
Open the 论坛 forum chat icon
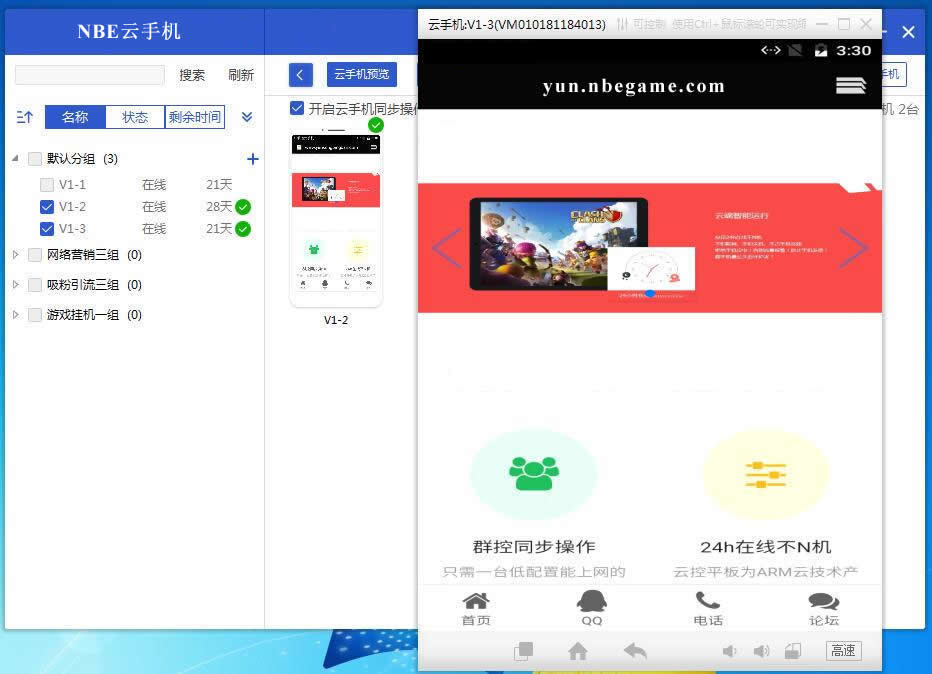[823, 601]
